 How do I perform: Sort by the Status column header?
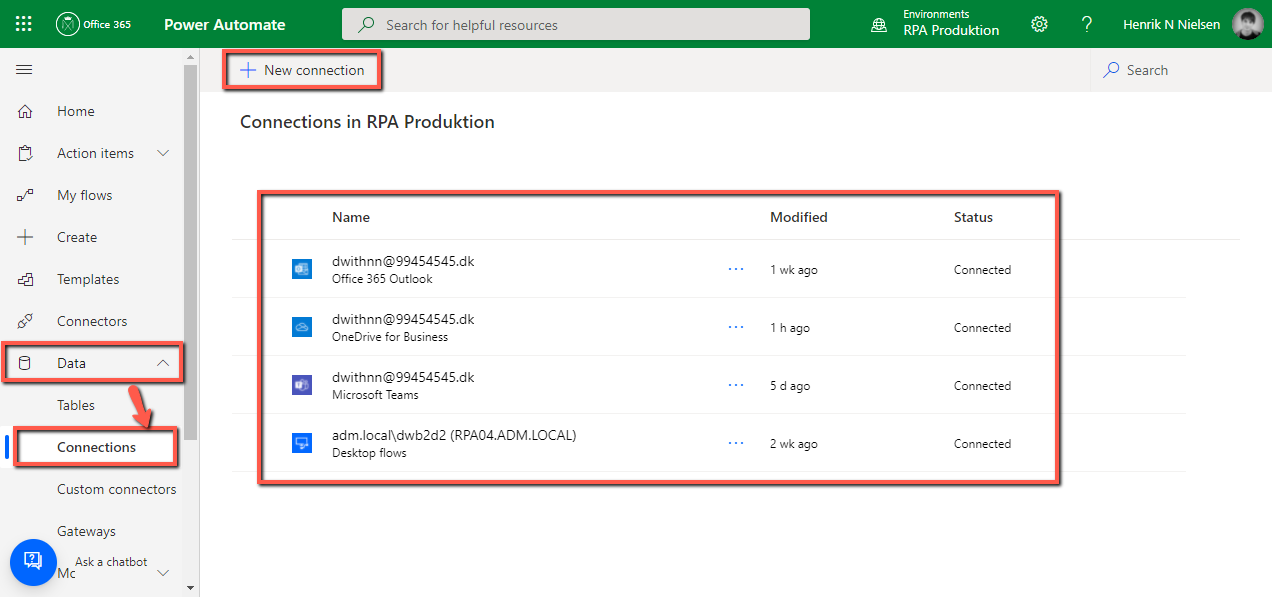974,217
